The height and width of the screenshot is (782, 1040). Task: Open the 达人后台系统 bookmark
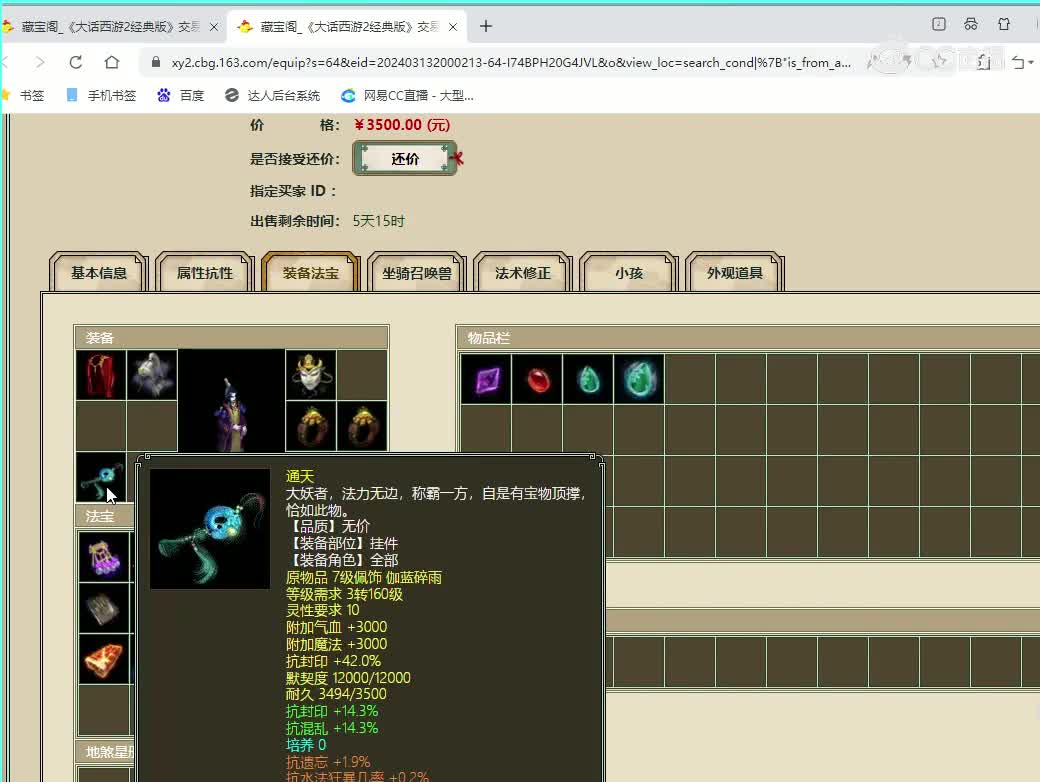point(272,96)
